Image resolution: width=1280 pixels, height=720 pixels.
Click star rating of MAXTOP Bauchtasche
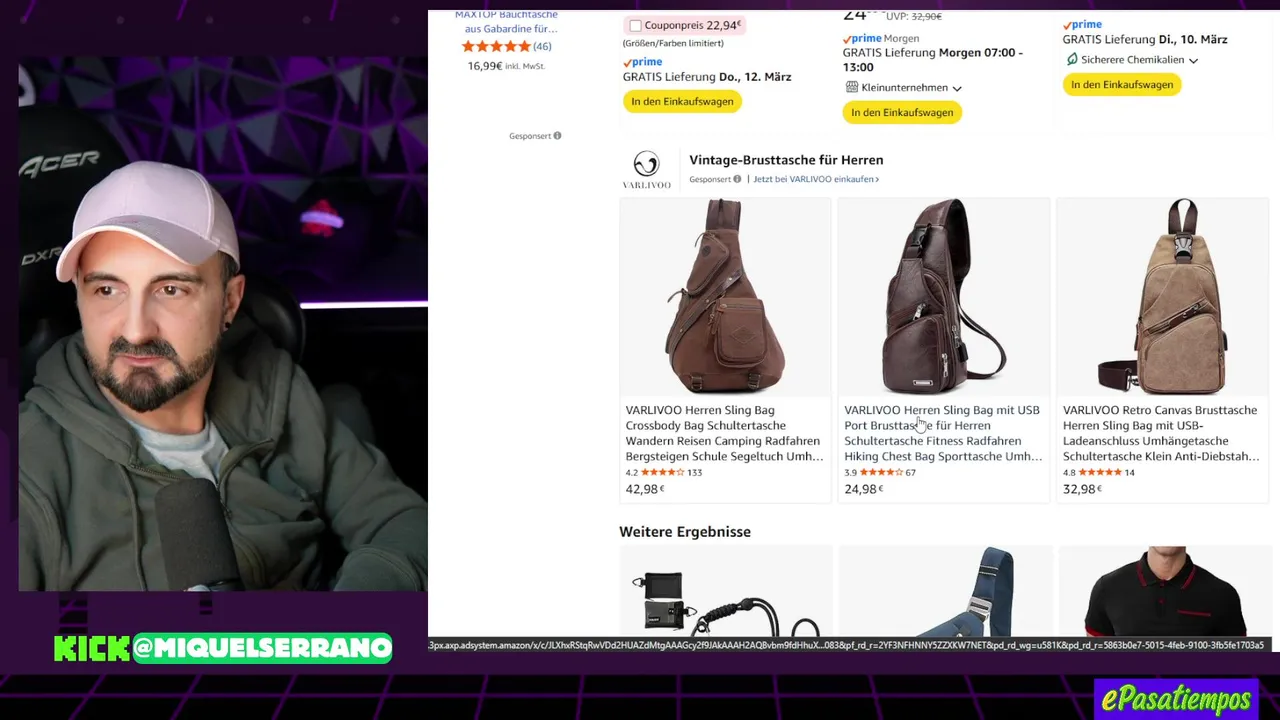[496, 46]
